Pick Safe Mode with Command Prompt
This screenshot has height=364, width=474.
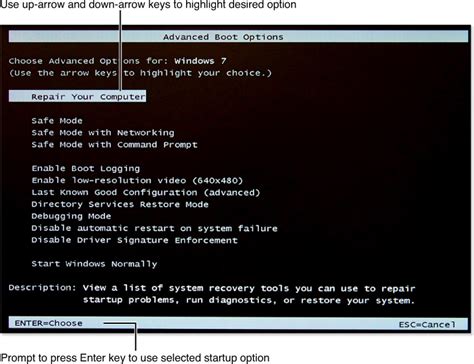click(114, 145)
